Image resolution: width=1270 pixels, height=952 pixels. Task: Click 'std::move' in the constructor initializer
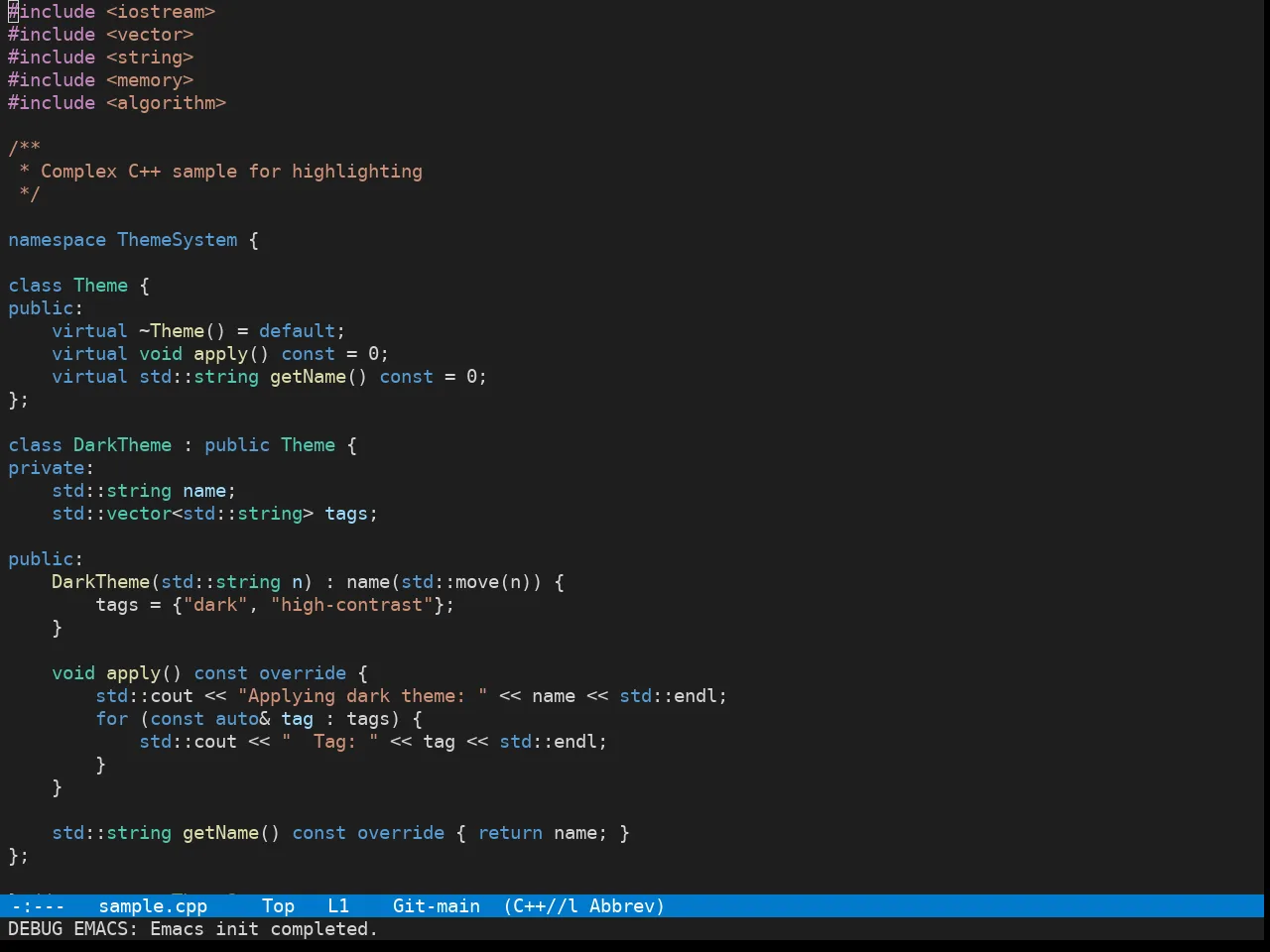tap(450, 582)
